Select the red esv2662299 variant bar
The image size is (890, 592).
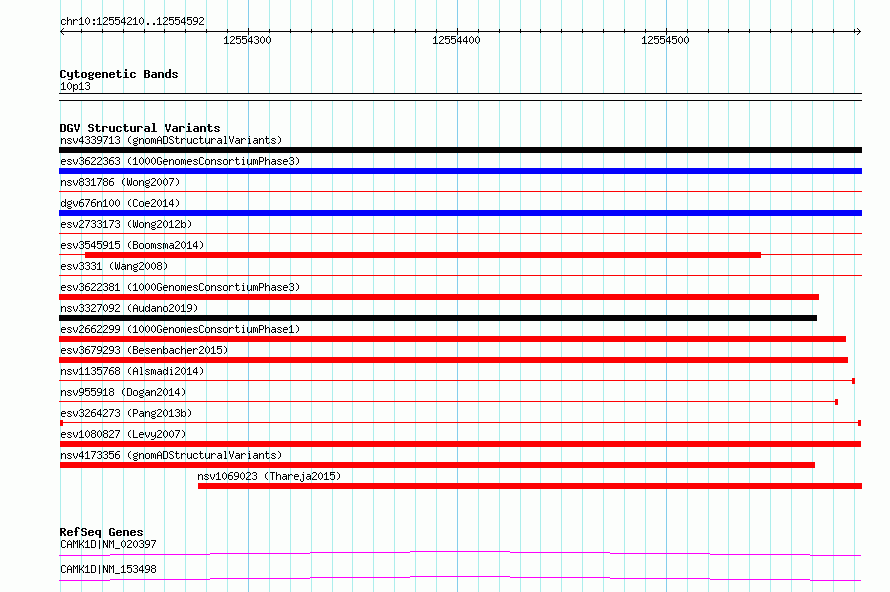452,339
